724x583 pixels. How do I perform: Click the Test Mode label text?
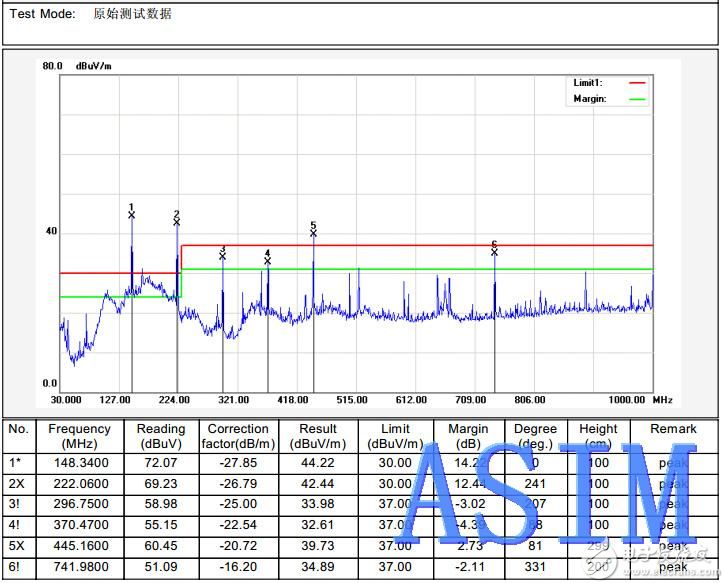coord(43,14)
